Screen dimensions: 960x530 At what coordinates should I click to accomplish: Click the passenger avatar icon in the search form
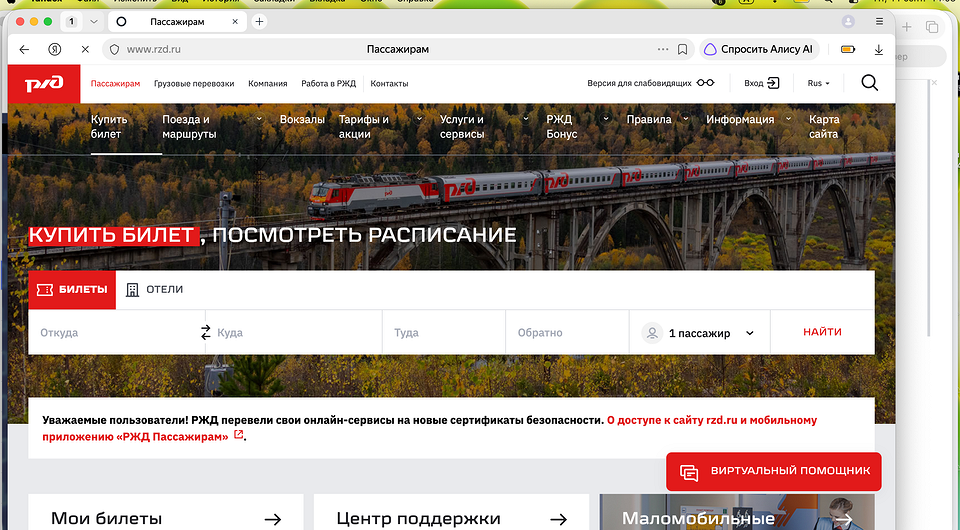(652, 333)
